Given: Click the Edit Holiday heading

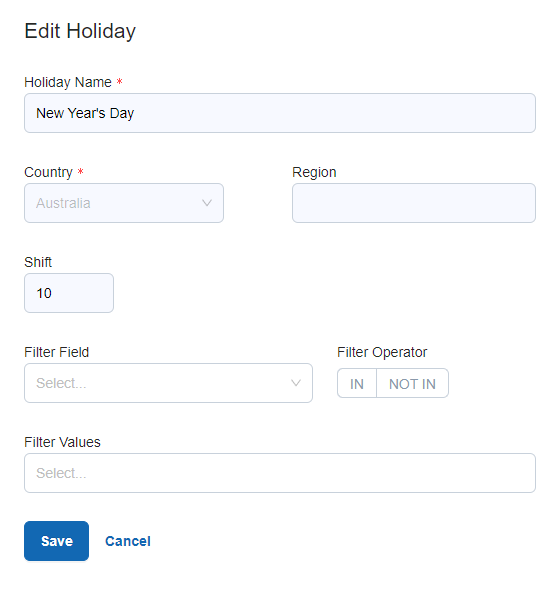Looking at the screenshot, I should [80, 31].
